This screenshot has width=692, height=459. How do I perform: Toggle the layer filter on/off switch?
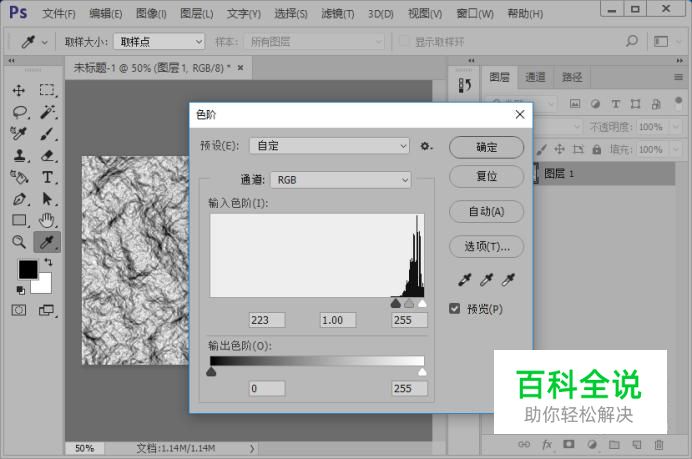679,103
